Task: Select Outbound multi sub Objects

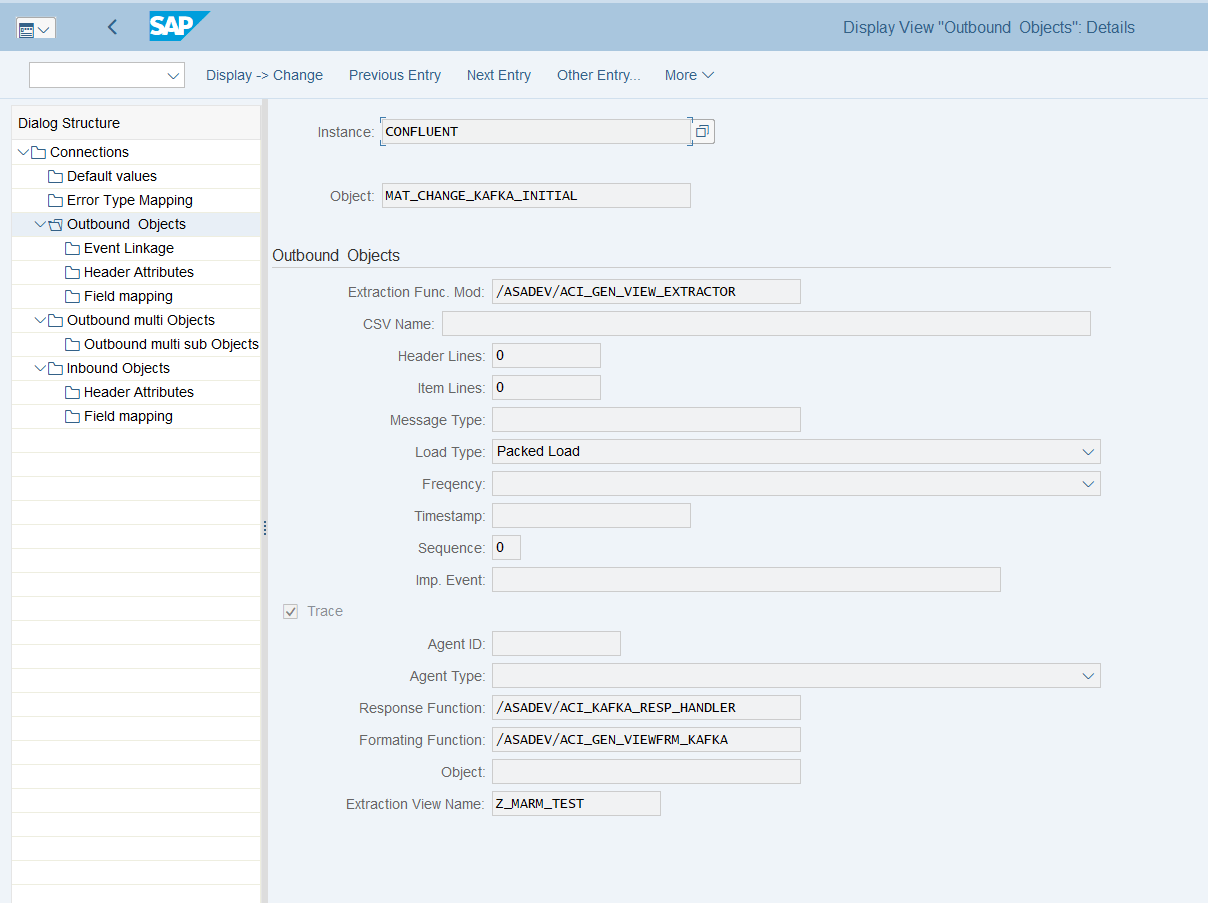Action: click(171, 344)
